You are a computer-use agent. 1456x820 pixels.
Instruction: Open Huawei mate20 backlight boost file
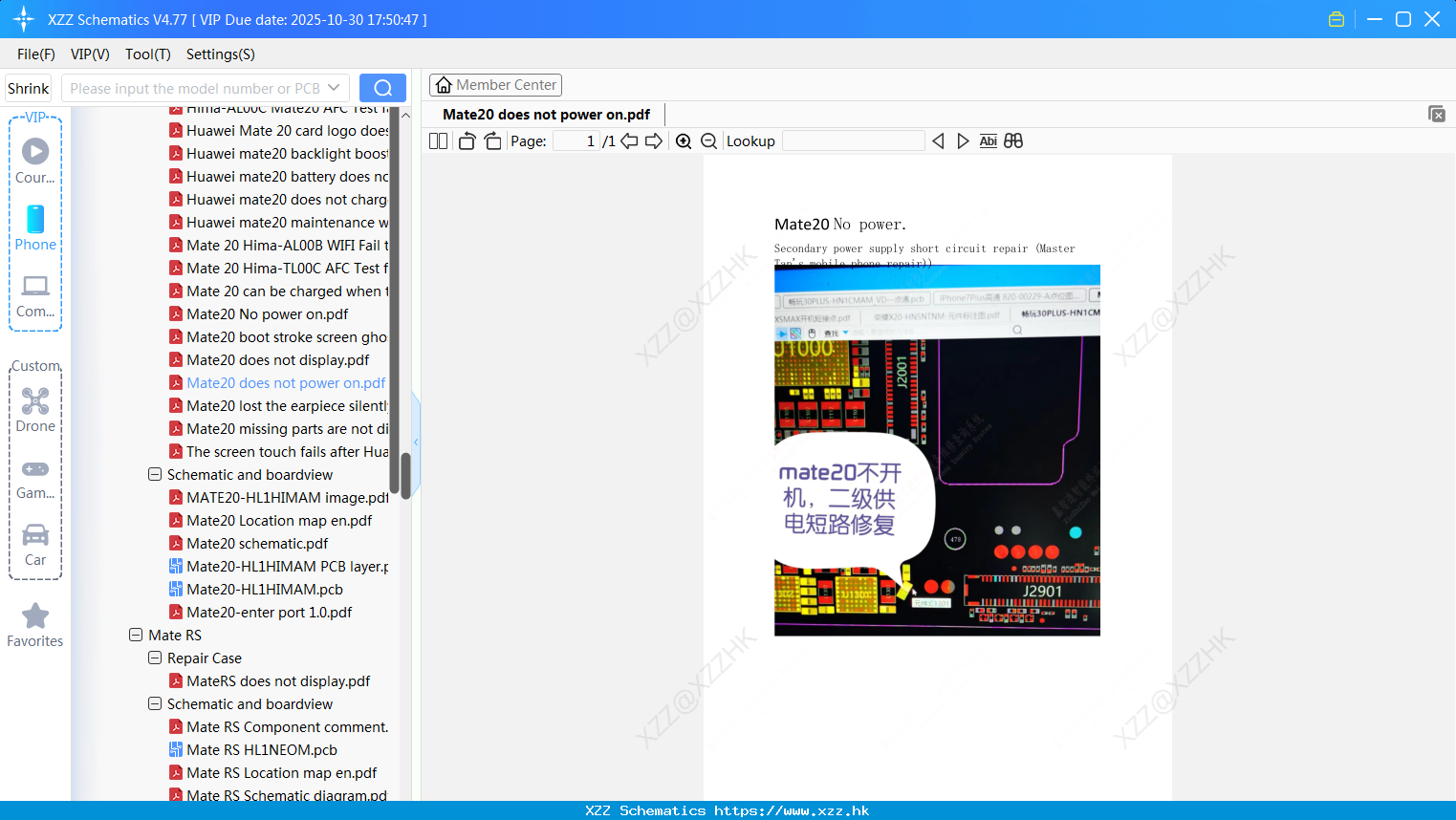(x=287, y=153)
